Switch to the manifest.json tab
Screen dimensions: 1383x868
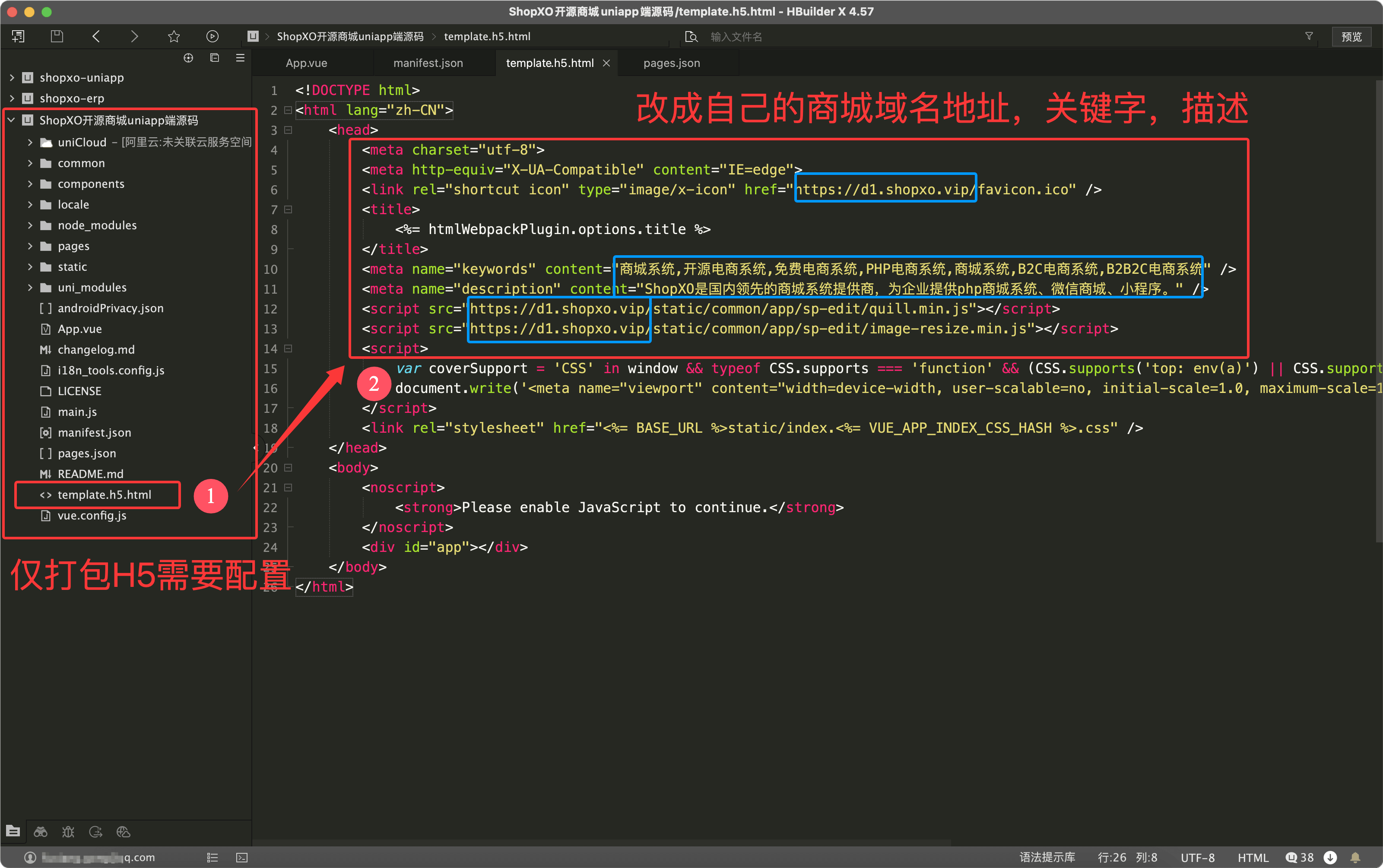[x=428, y=63]
